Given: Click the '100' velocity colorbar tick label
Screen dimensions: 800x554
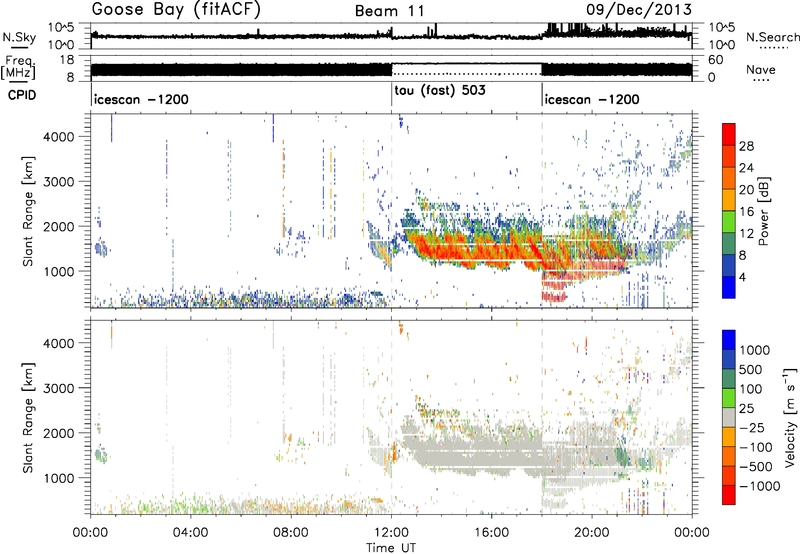Looking at the screenshot, I should 751,389.
